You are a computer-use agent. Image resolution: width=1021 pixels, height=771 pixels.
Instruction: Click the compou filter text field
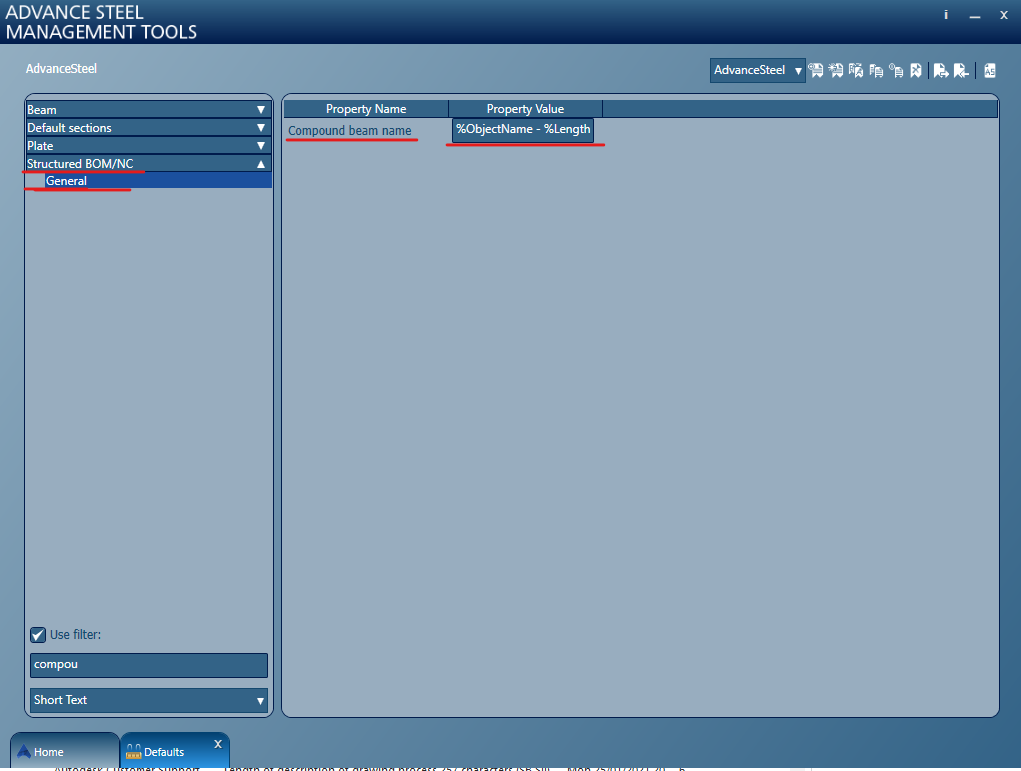coord(148,664)
